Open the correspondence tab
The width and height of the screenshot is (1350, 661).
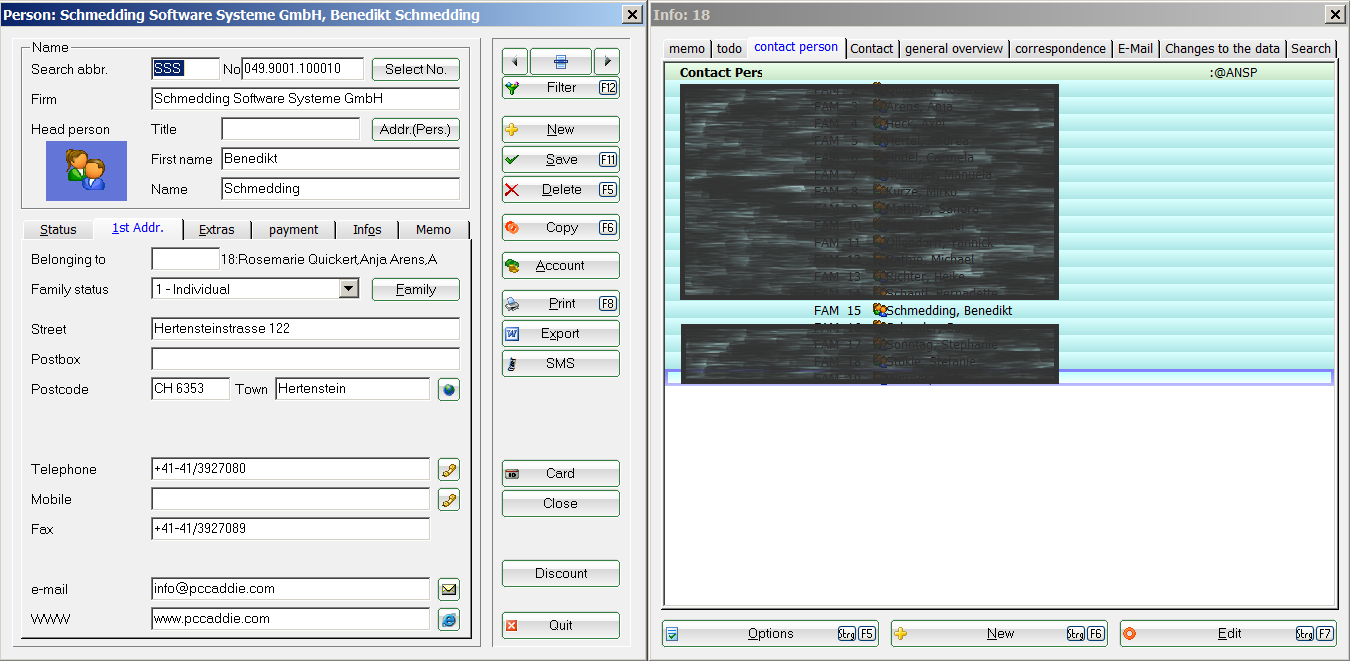[1060, 48]
